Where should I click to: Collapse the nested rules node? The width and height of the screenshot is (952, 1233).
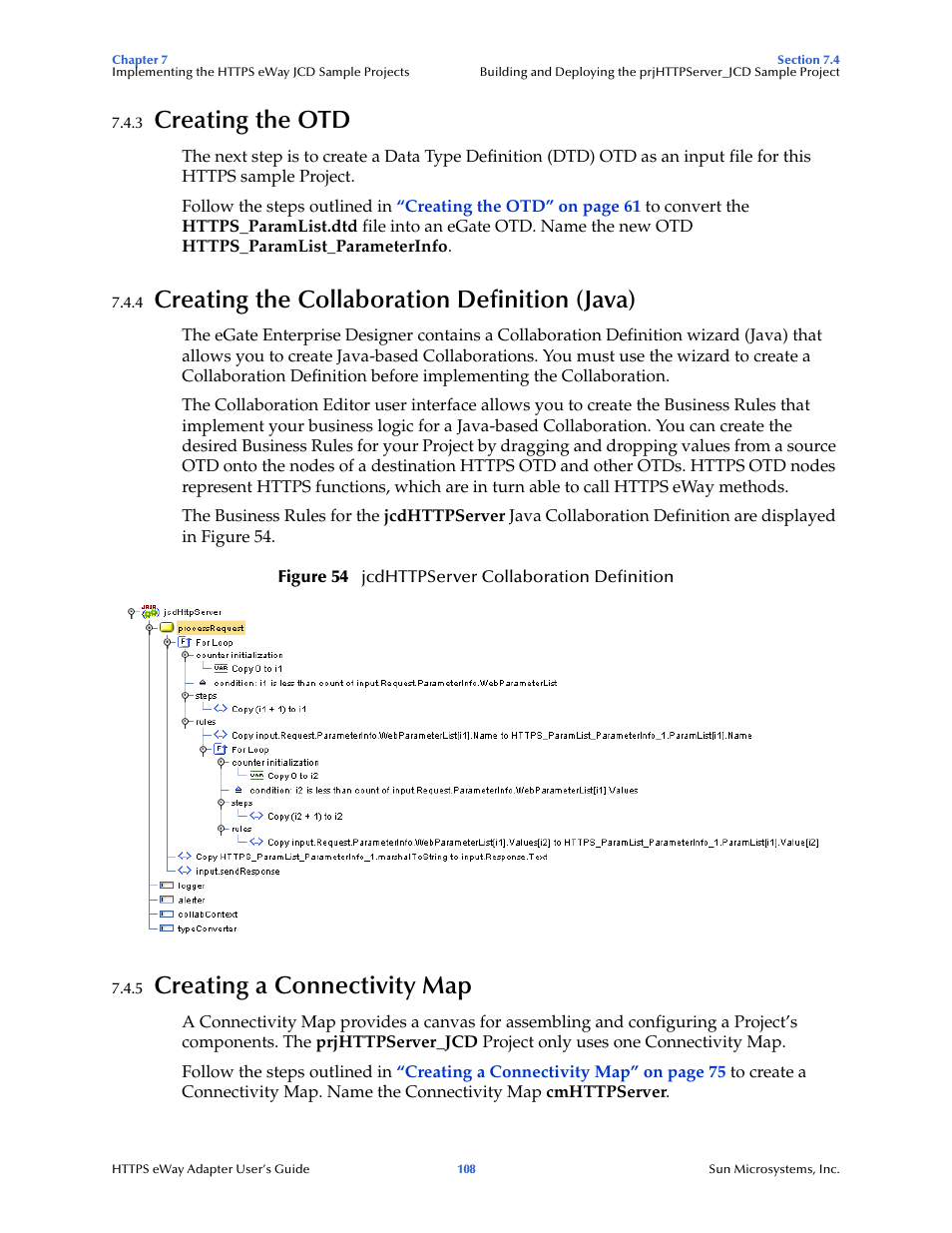coord(221,829)
